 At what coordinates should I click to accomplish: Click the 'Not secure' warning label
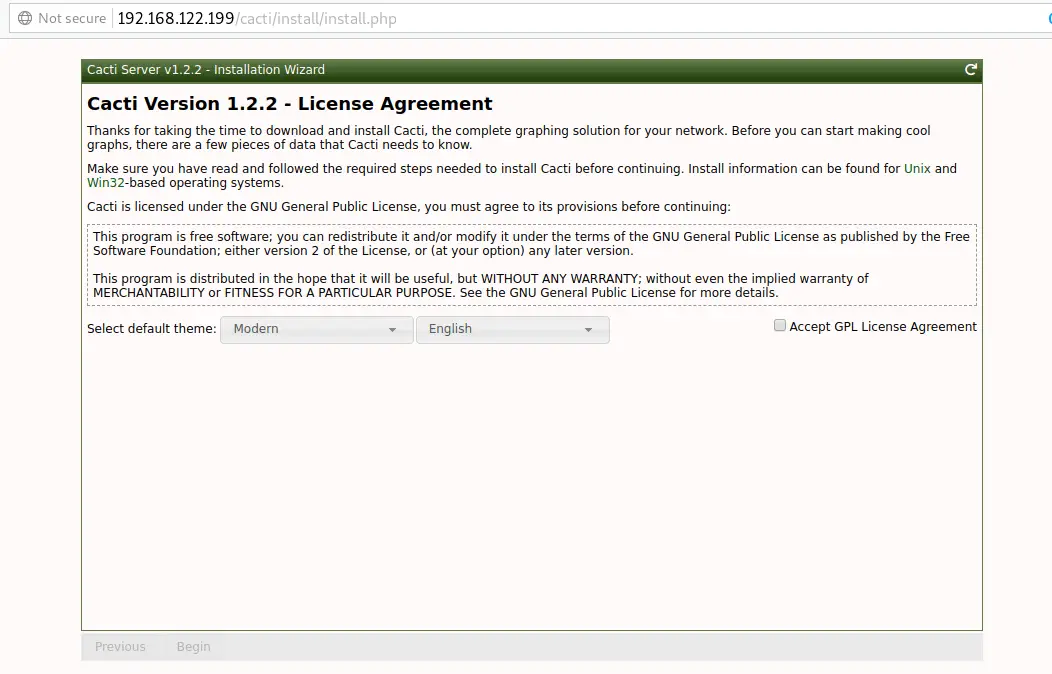coord(70,18)
